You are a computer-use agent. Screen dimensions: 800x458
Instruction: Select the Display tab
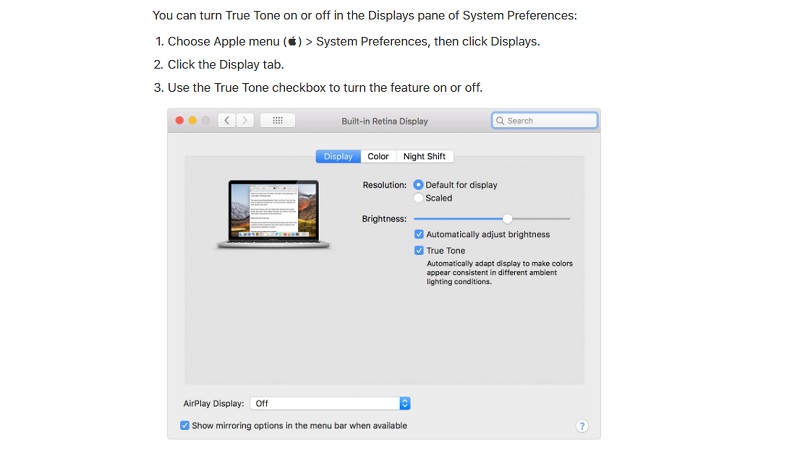pyautogui.click(x=338, y=157)
